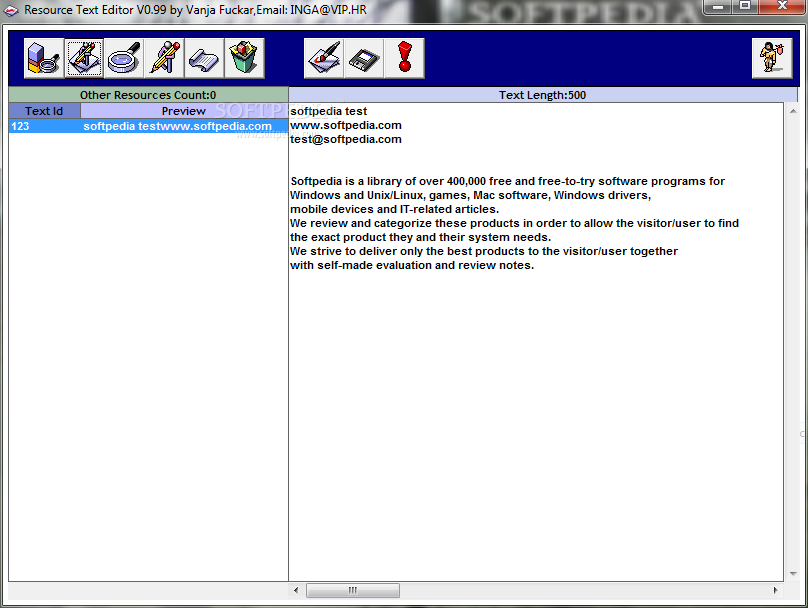Viewport: 808px width, 608px height.
Task: Click the red exclamation mark icon
Action: tap(405, 58)
